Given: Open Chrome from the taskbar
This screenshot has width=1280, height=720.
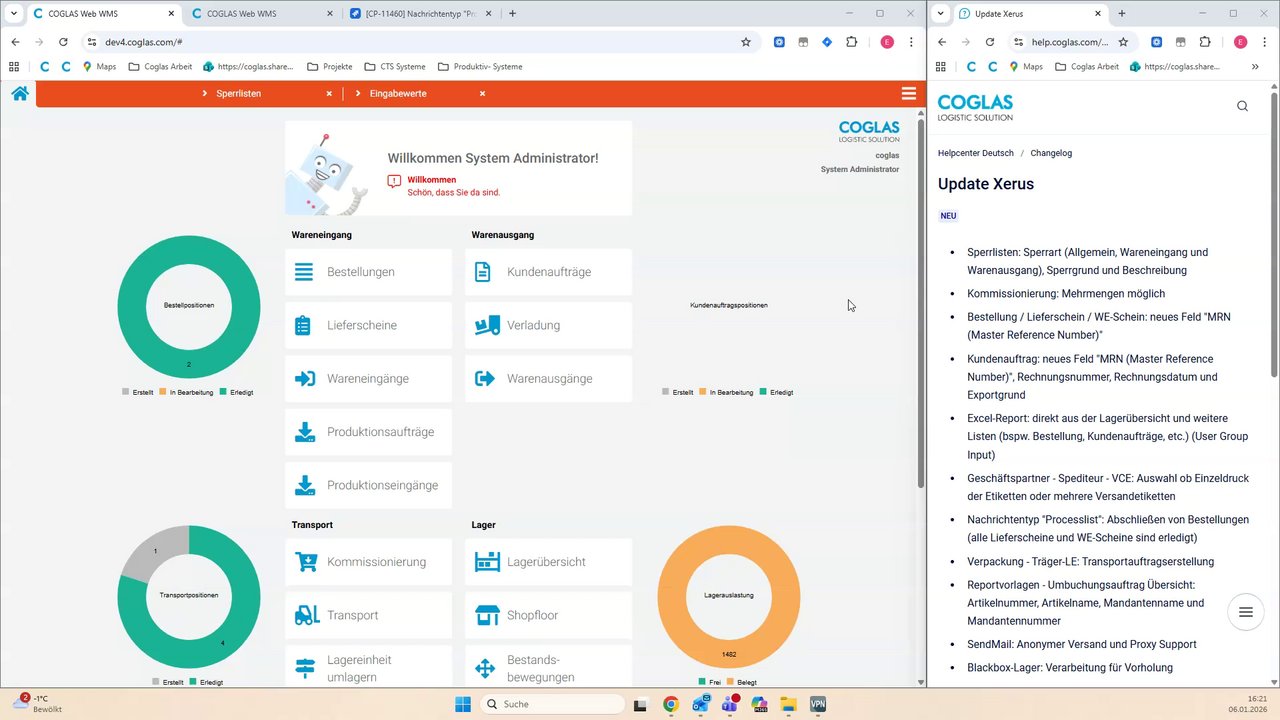Looking at the screenshot, I should [671, 704].
